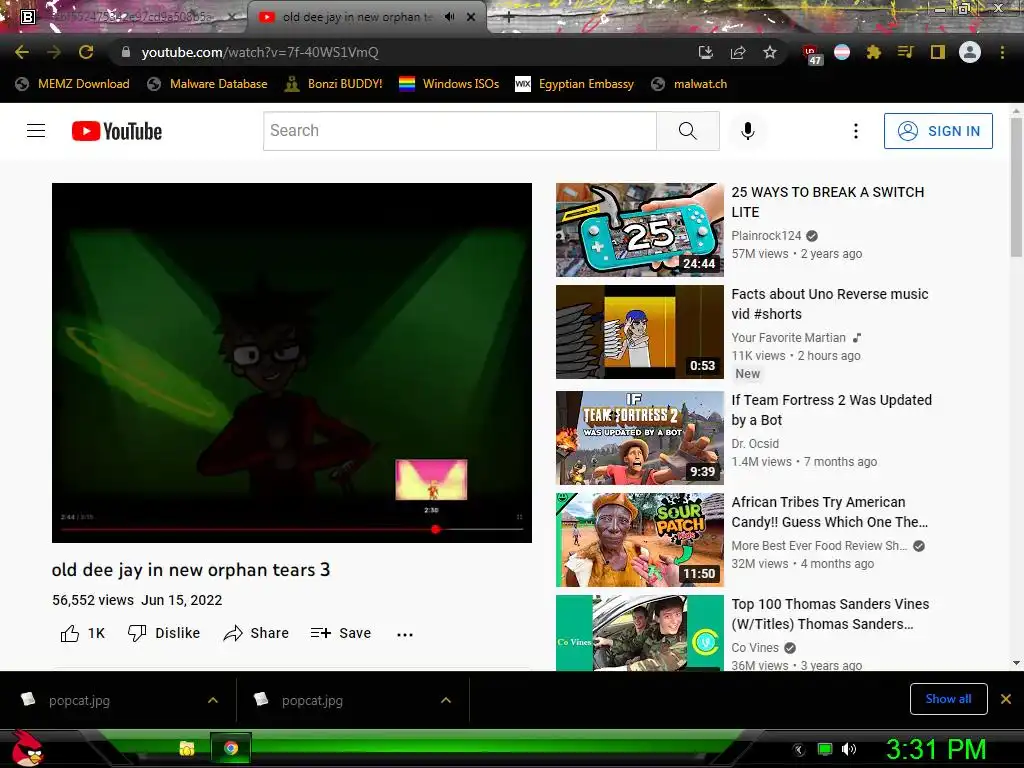Open the malwat.ch bookmark
The width and height of the screenshot is (1024, 768).
(x=688, y=84)
